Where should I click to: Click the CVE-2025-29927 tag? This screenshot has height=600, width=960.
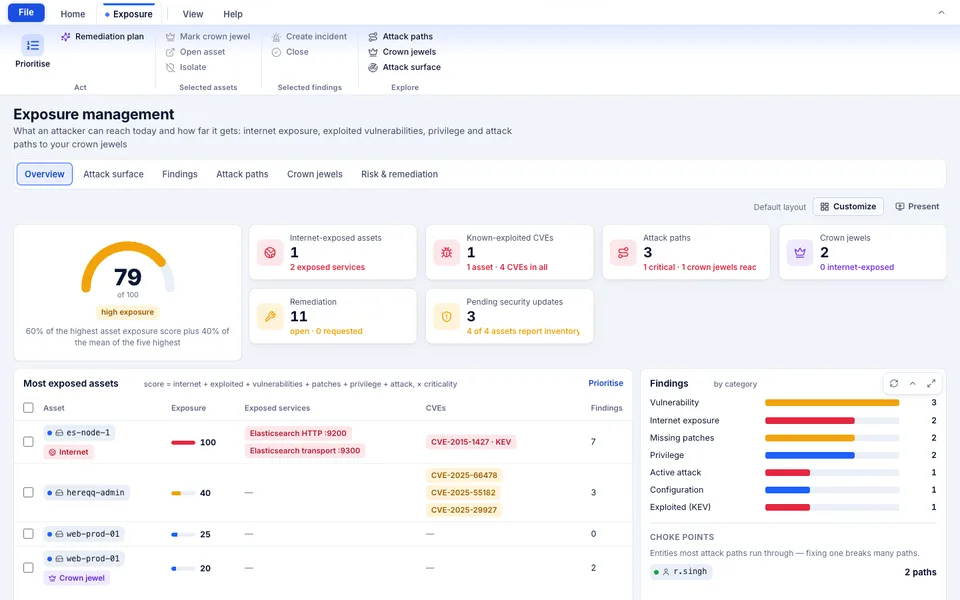463,509
